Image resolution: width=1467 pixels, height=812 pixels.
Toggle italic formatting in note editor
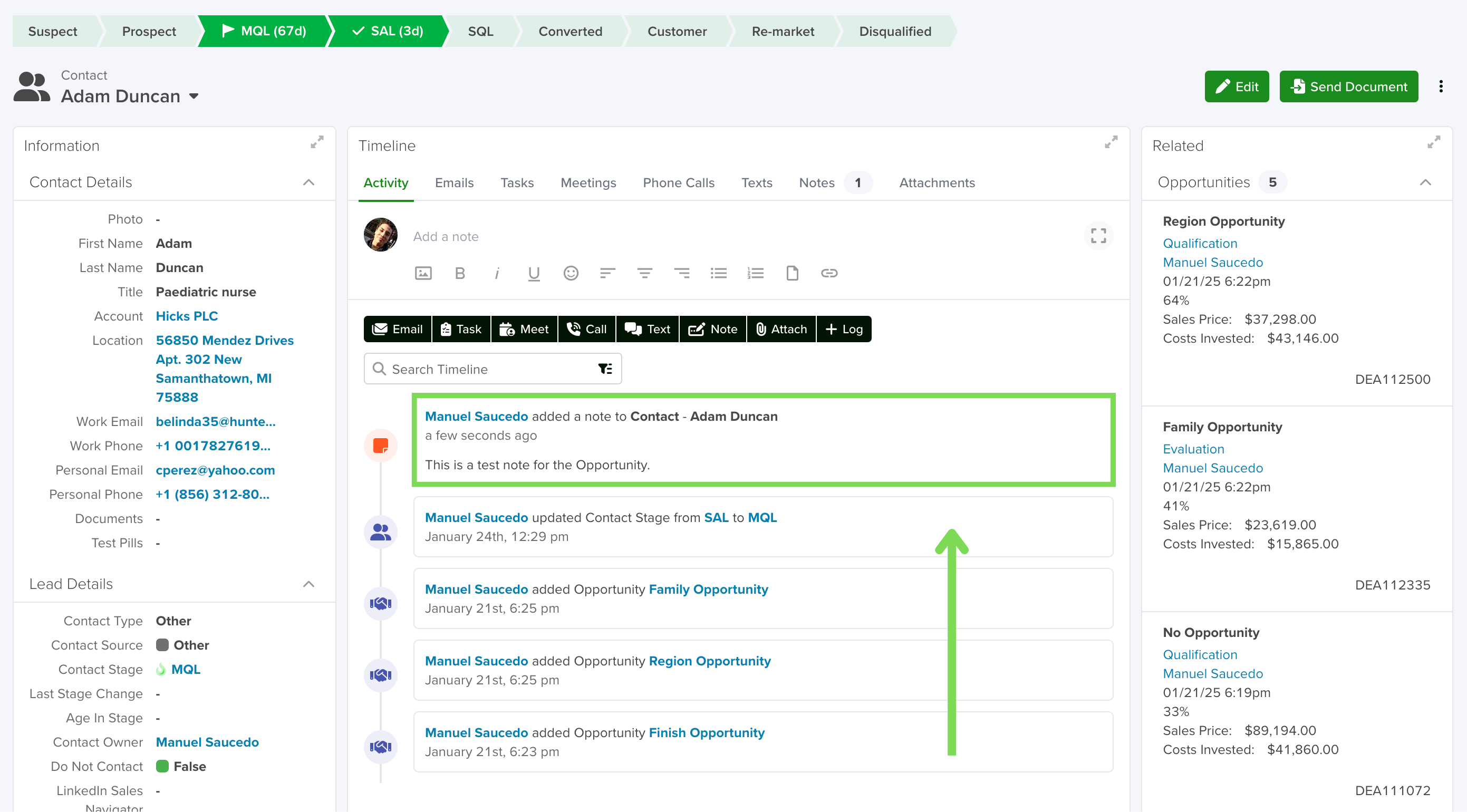tap(497, 273)
